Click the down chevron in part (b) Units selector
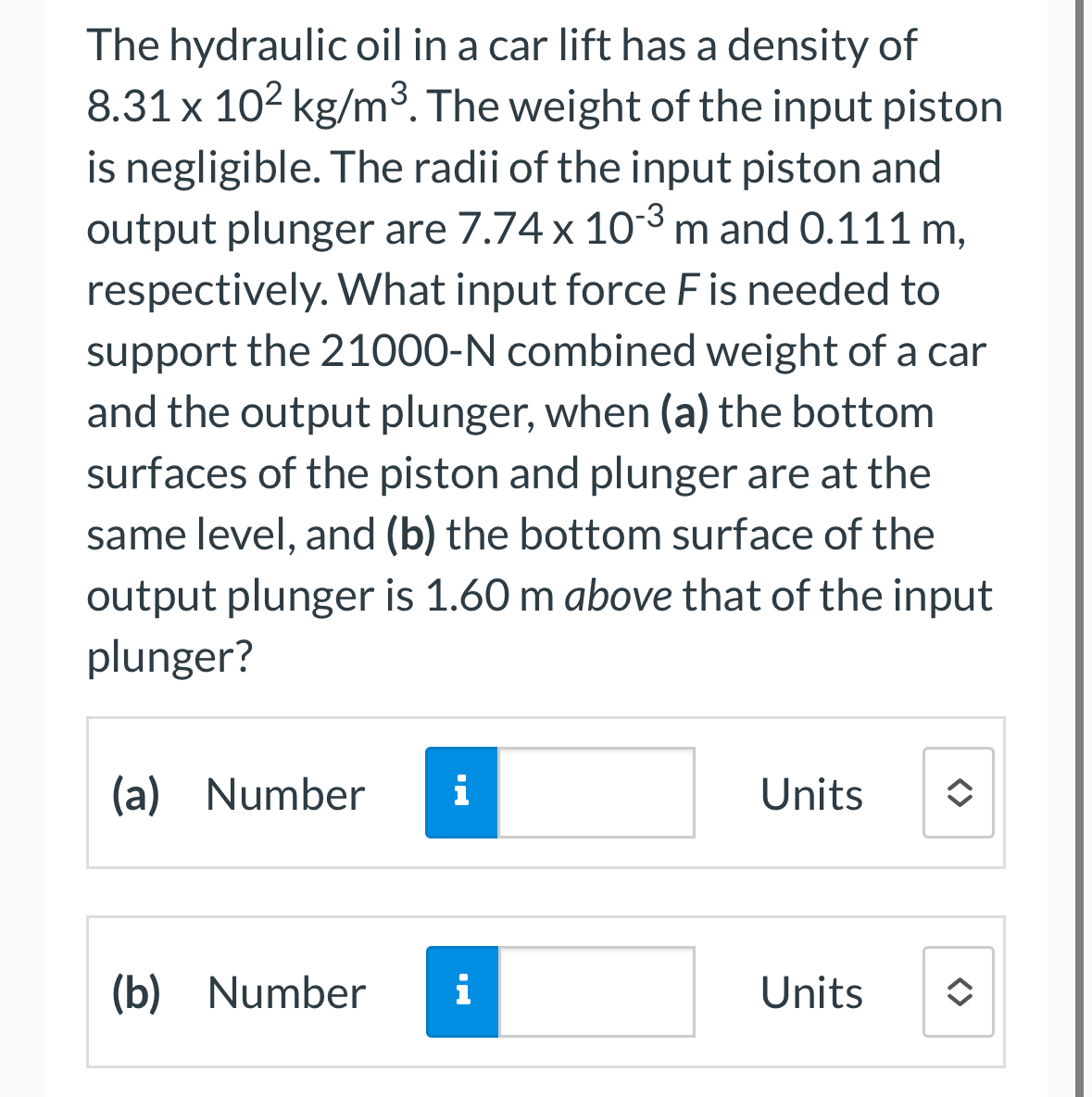 tap(958, 1000)
